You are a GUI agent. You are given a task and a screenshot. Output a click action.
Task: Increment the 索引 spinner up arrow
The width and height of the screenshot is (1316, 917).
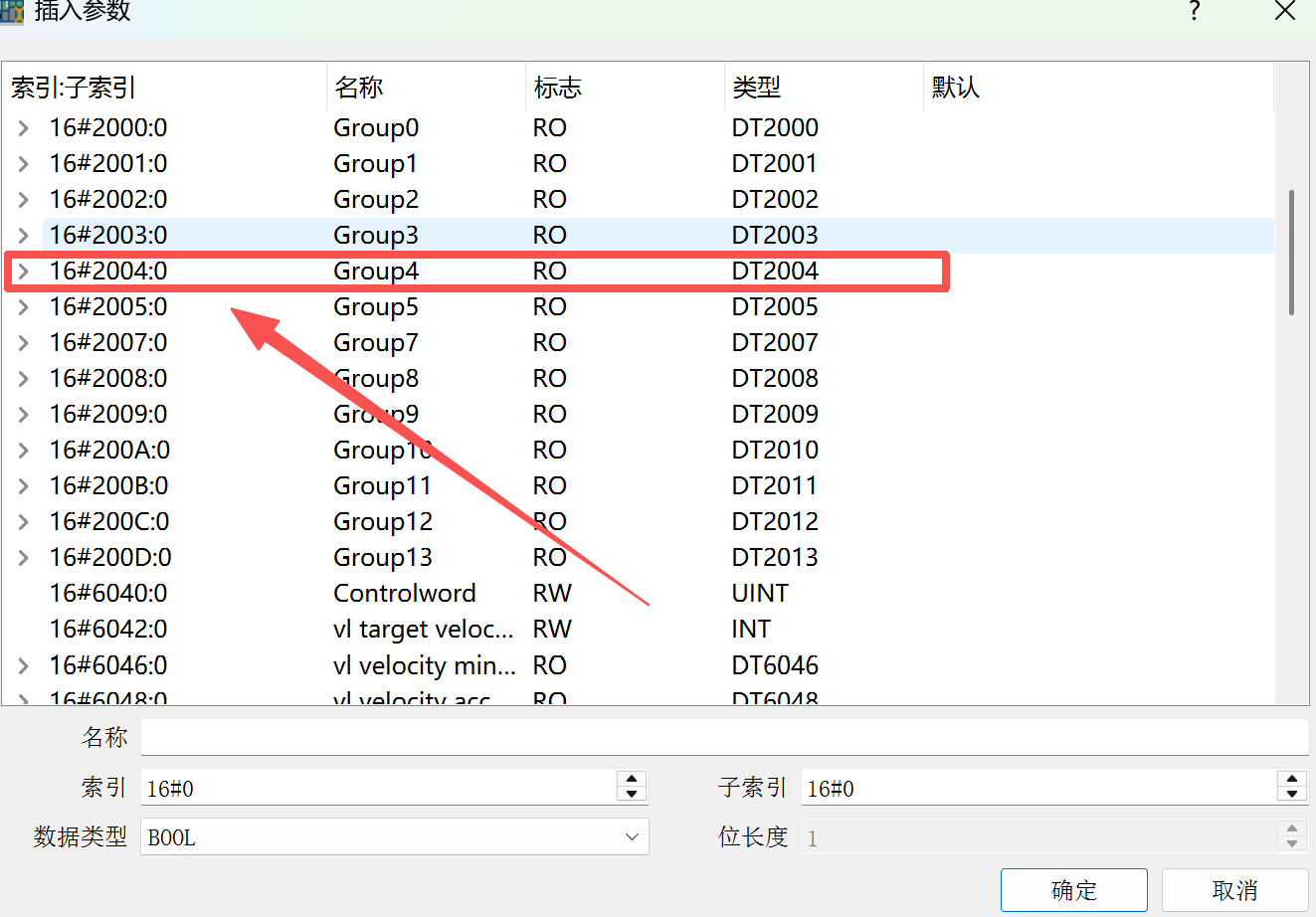tap(632, 779)
